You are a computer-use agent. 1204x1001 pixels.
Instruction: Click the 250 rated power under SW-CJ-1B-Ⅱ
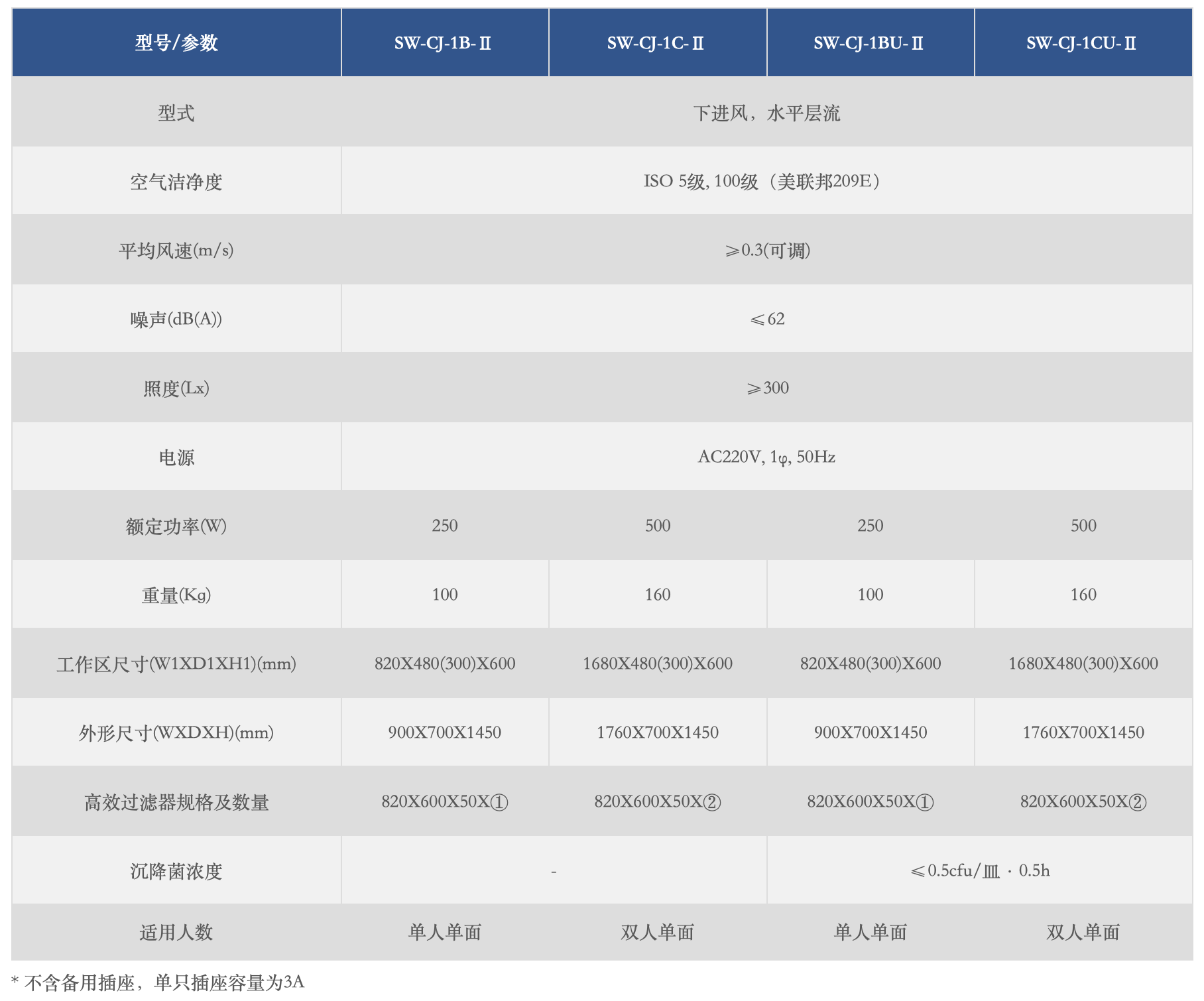[444, 525]
